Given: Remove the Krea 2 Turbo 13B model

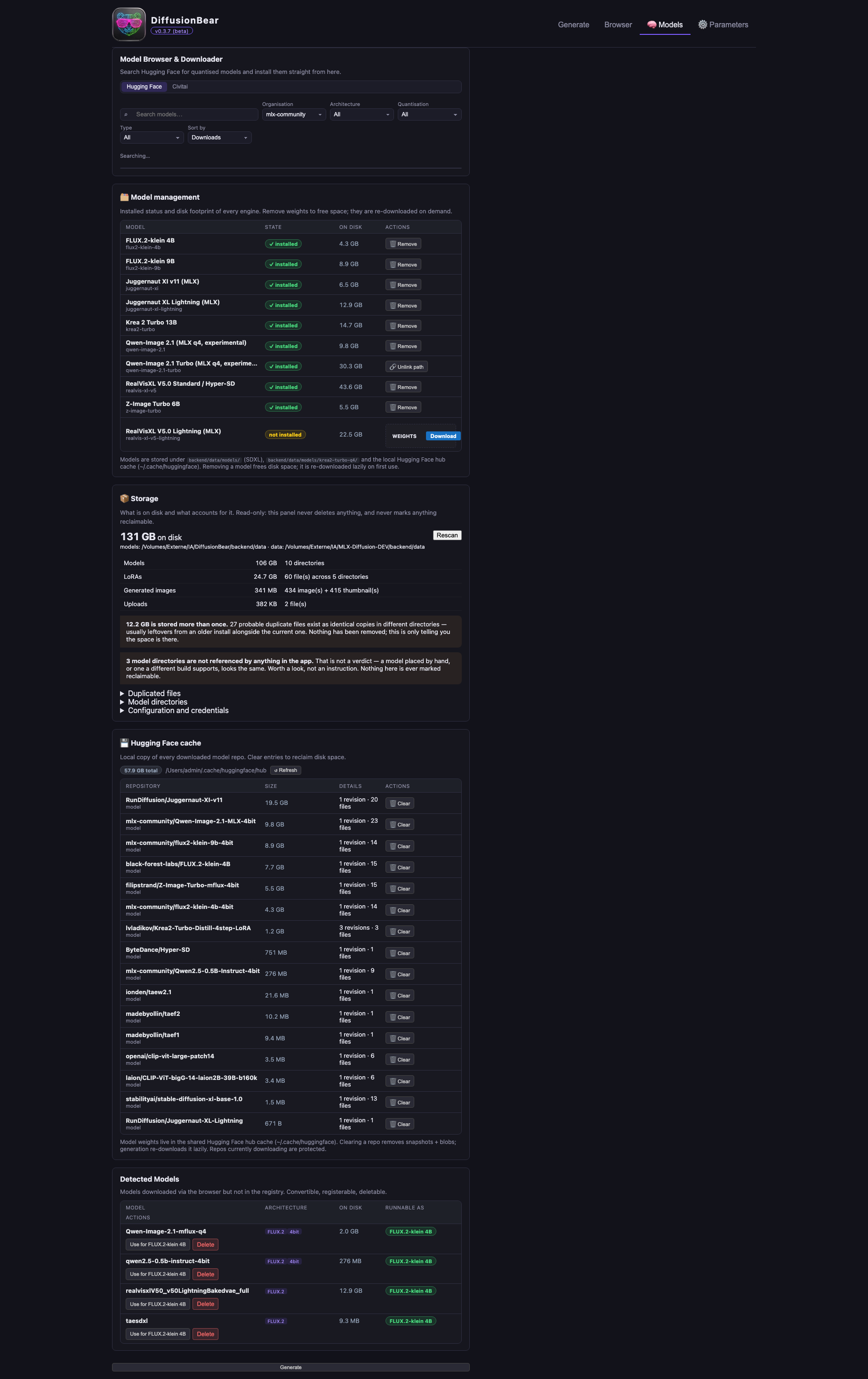Looking at the screenshot, I should pos(403,326).
